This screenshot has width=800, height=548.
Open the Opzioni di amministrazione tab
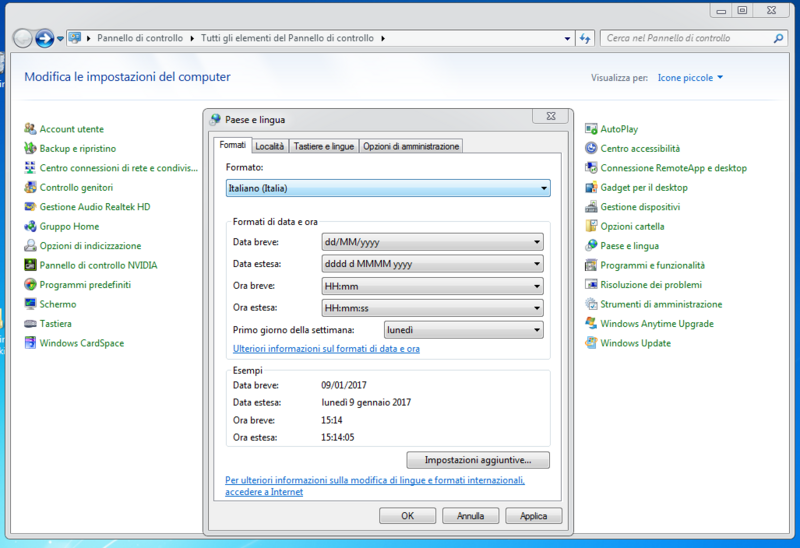[410, 146]
